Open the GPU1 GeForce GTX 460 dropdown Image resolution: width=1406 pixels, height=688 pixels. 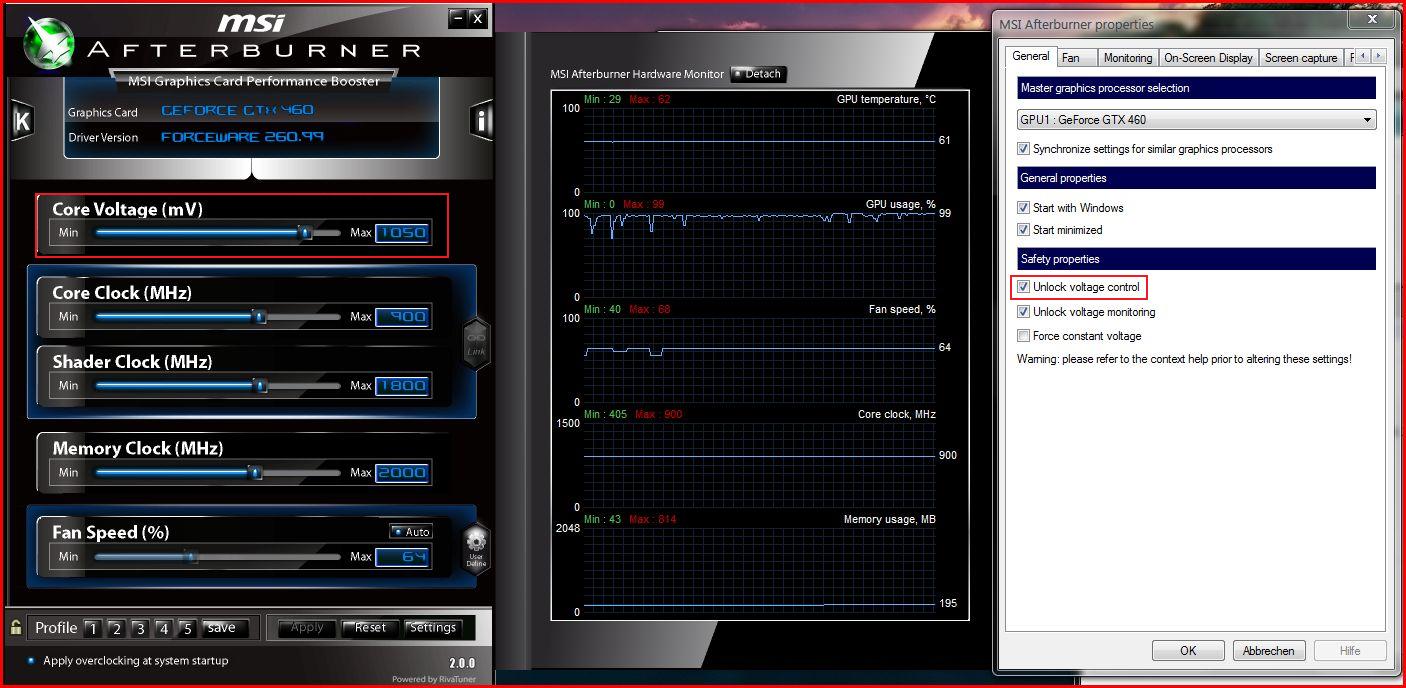coord(1196,120)
